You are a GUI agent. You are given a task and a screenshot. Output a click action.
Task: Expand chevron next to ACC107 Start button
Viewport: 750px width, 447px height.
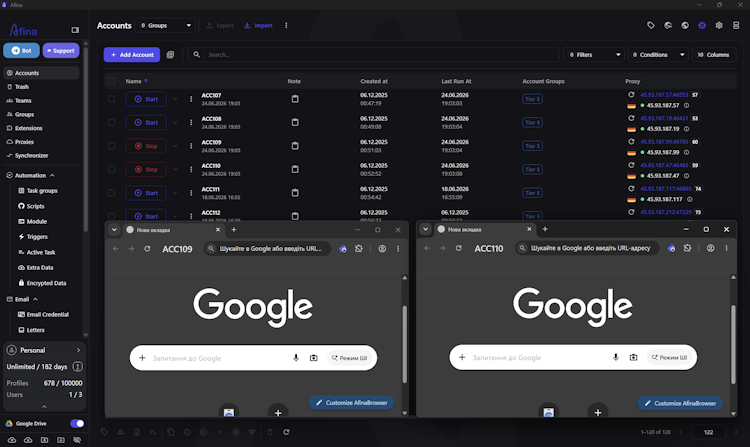point(175,99)
